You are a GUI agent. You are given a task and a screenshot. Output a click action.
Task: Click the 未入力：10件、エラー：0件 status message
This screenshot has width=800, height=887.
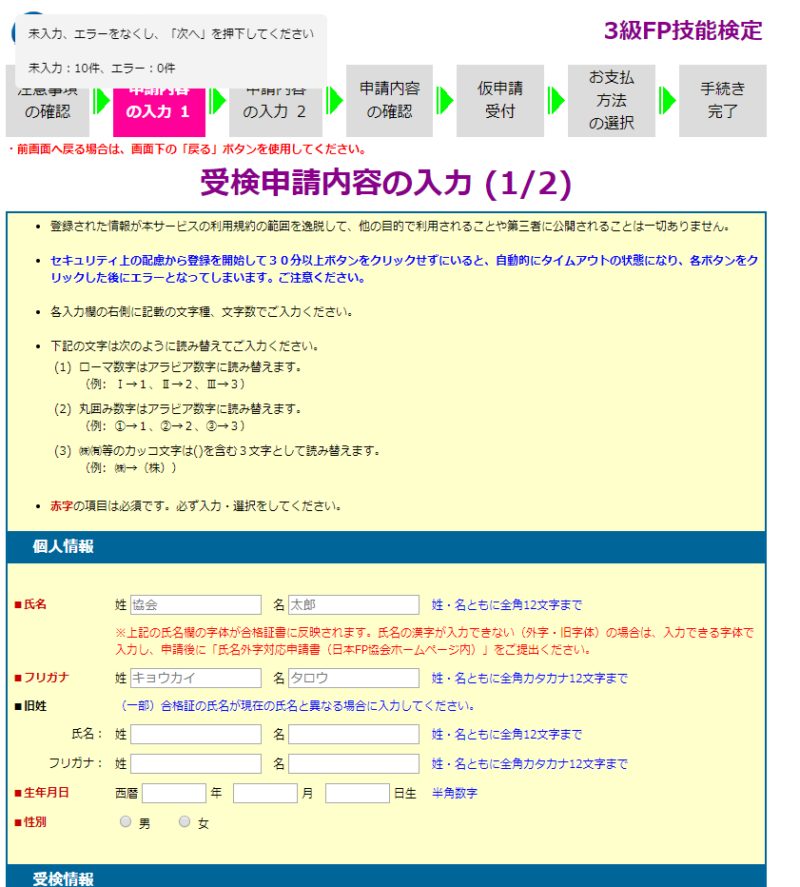coord(102,68)
